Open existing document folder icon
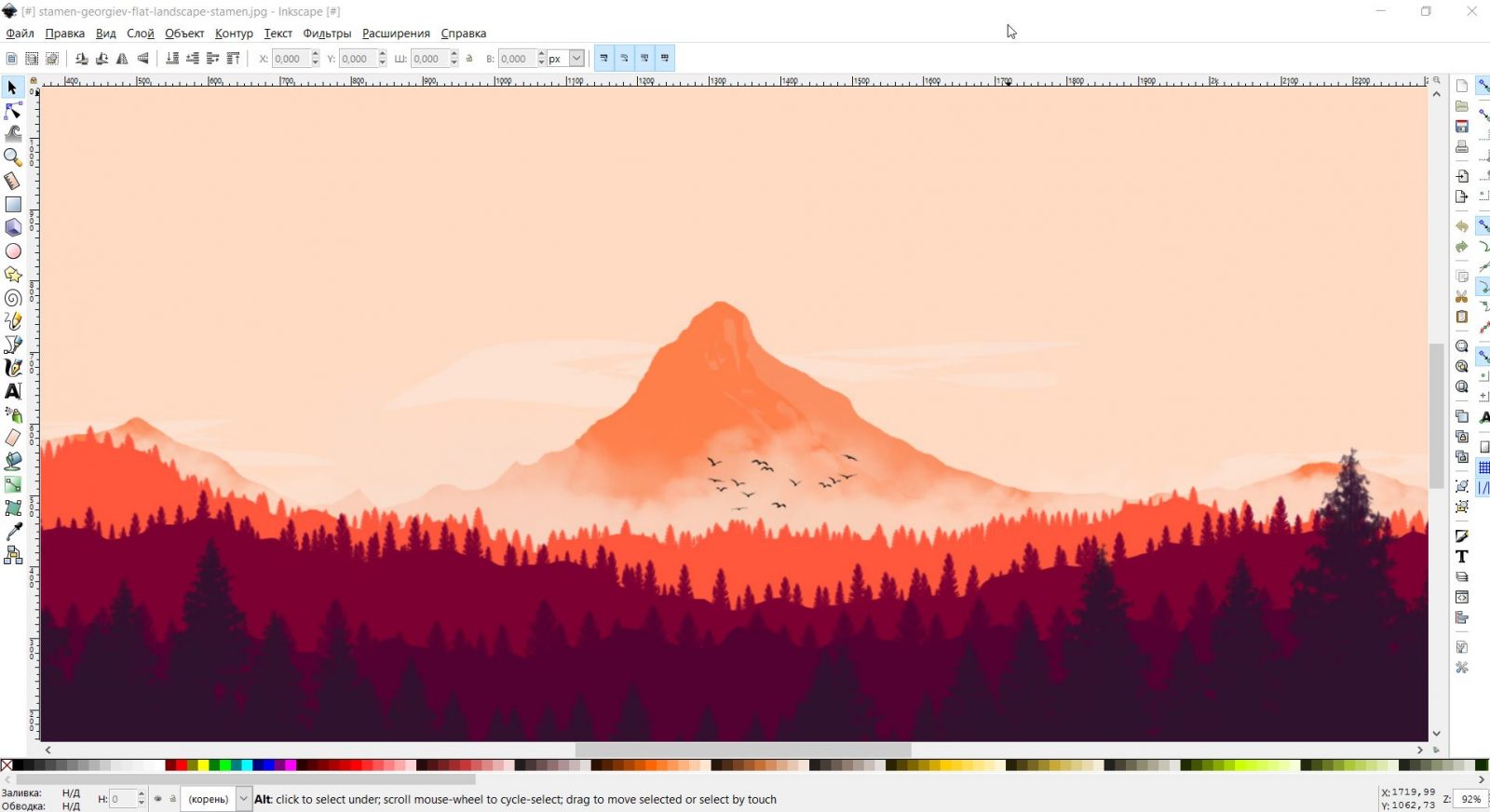This screenshot has width=1490, height=812. [1462, 106]
